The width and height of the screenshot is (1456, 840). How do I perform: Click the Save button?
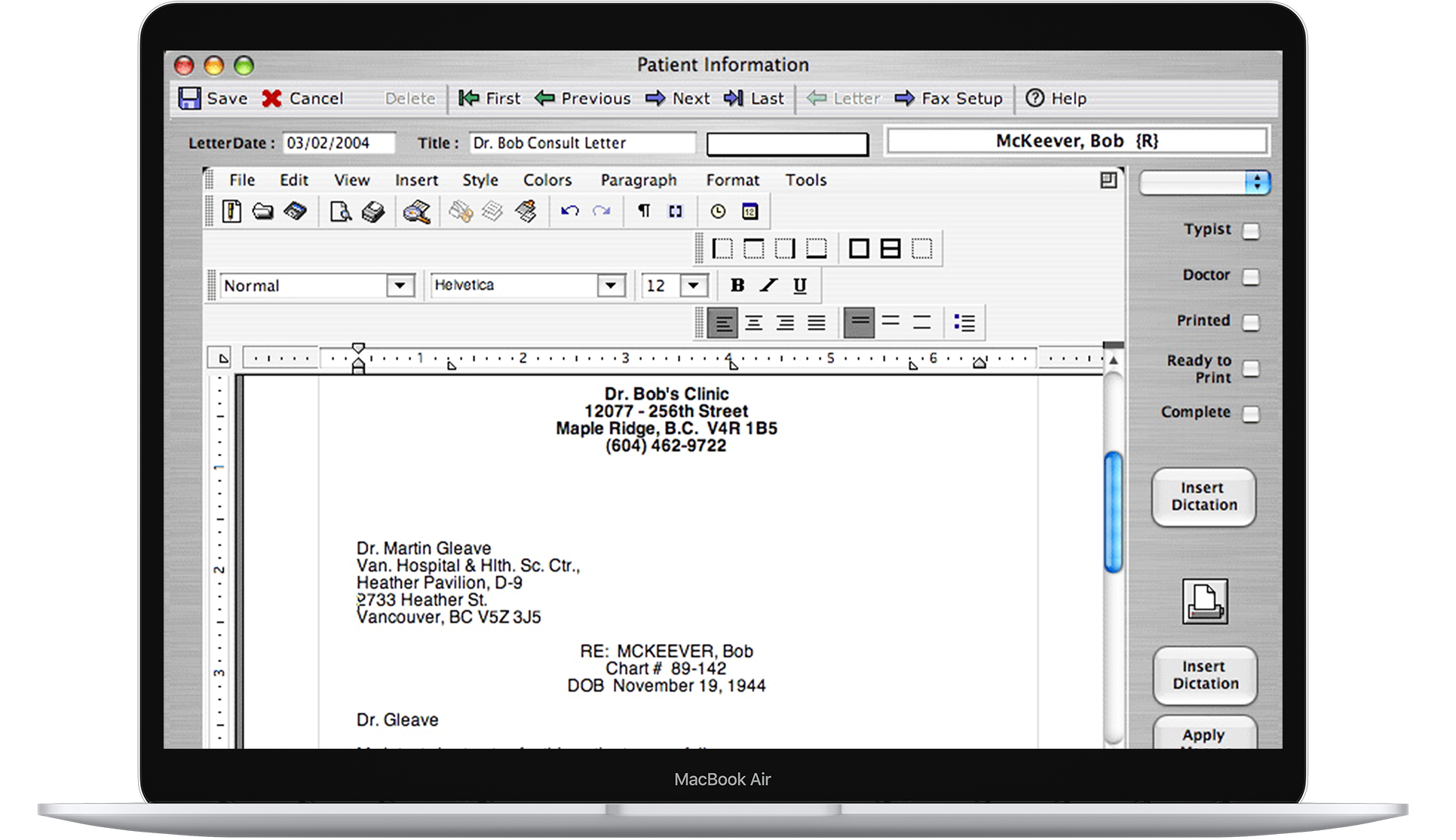pos(213,99)
